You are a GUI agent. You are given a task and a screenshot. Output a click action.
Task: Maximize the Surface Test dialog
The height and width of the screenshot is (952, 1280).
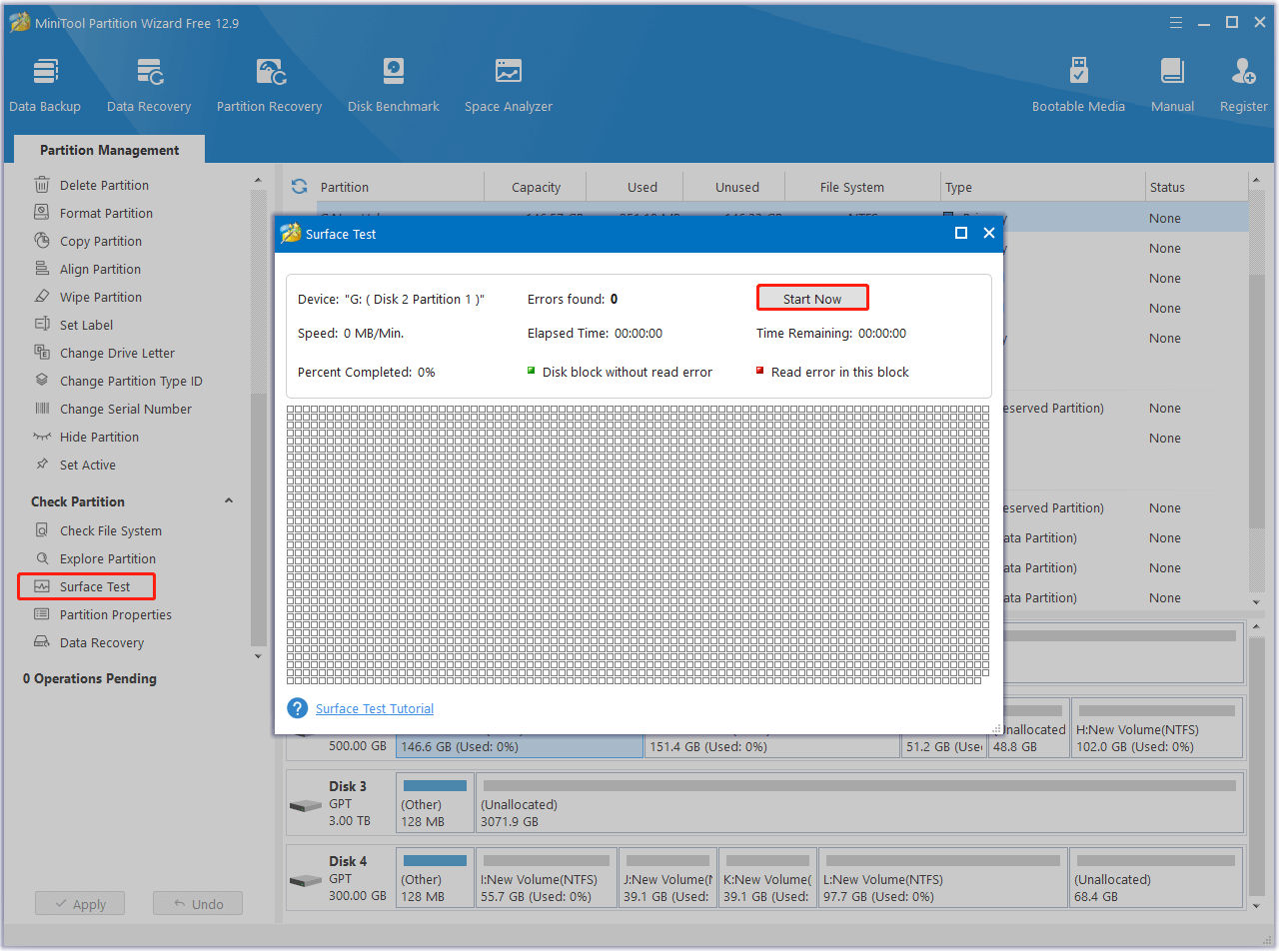(x=961, y=233)
